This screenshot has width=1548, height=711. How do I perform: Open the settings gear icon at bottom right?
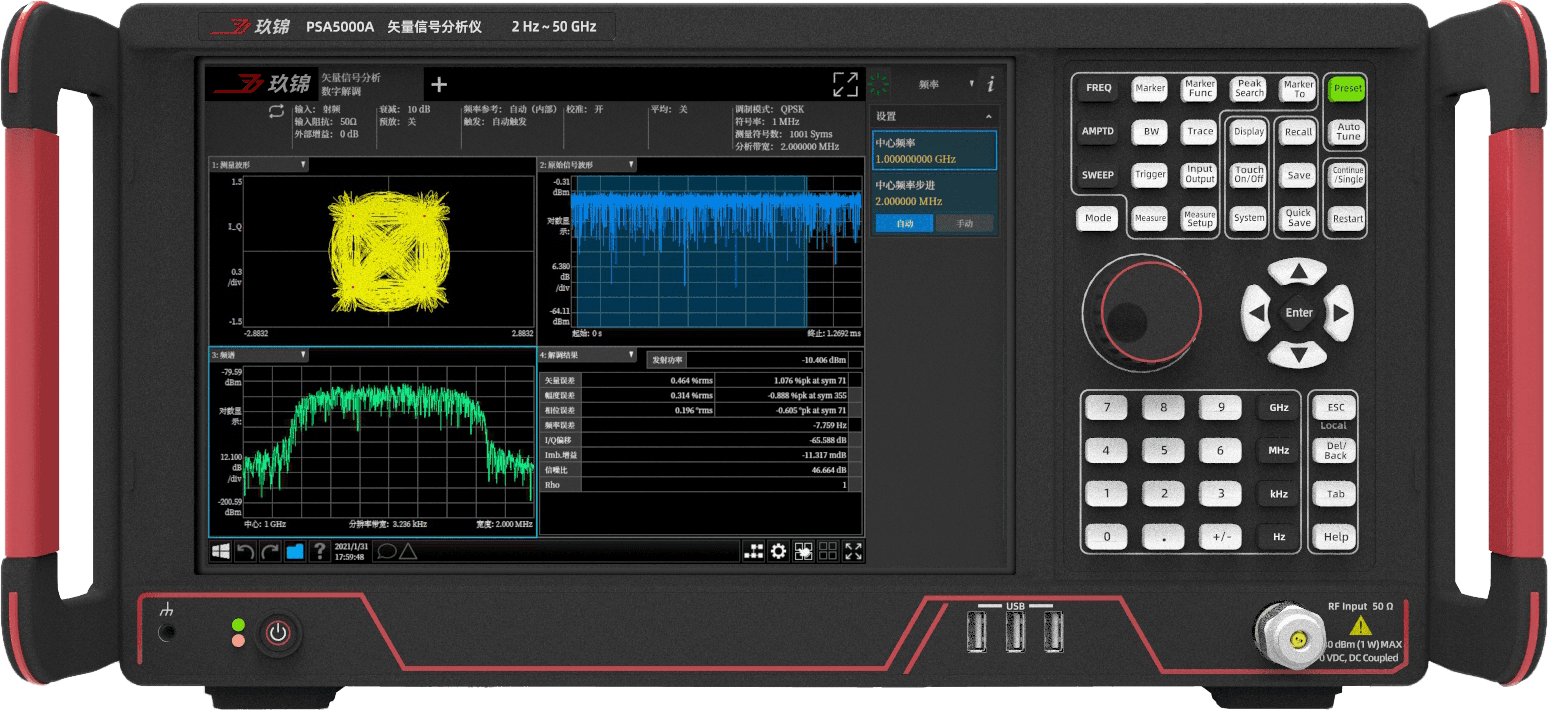(779, 551)
